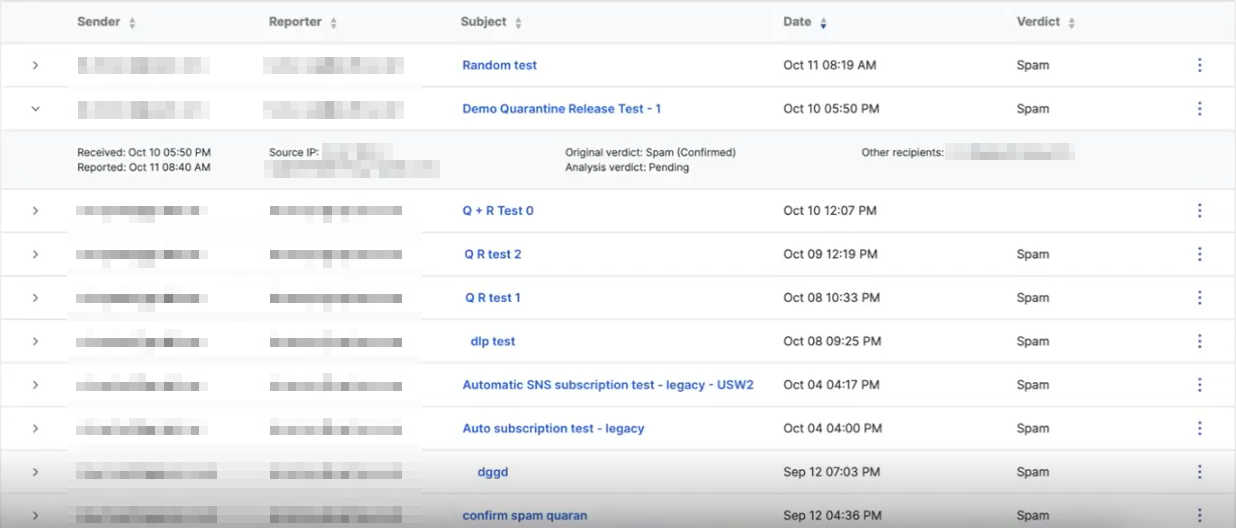The image size is (1236, 528).
Task: Expand Auto subscription test - legacy row
Action: click(x=35, y=428)
